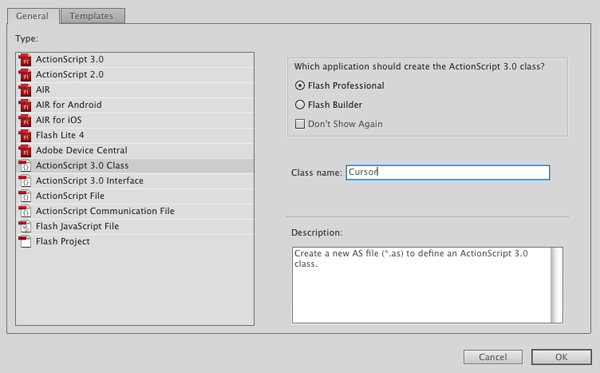Click the Adobe Device Central file icon

(x=25, y=150)
